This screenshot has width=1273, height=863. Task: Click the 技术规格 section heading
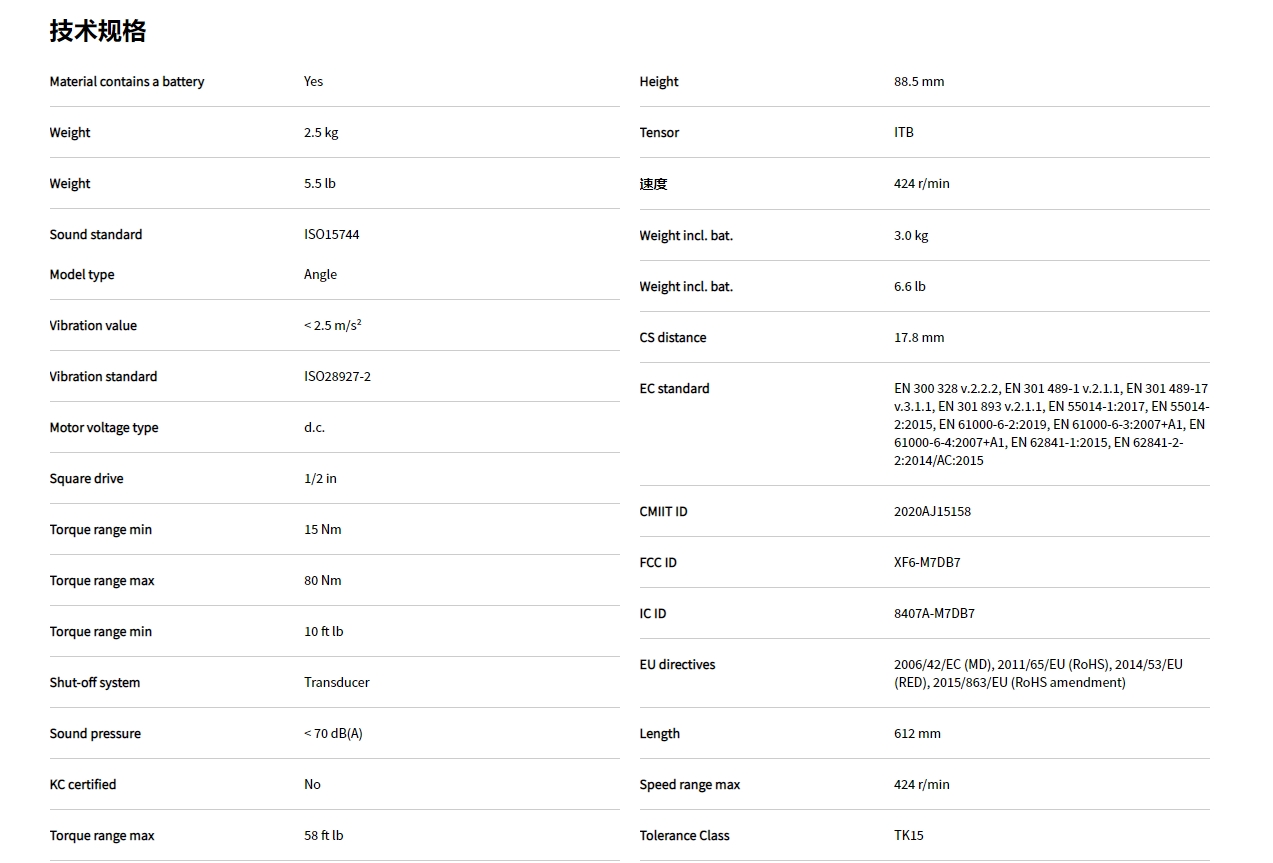pyautogui.click(x=98, y=31)
